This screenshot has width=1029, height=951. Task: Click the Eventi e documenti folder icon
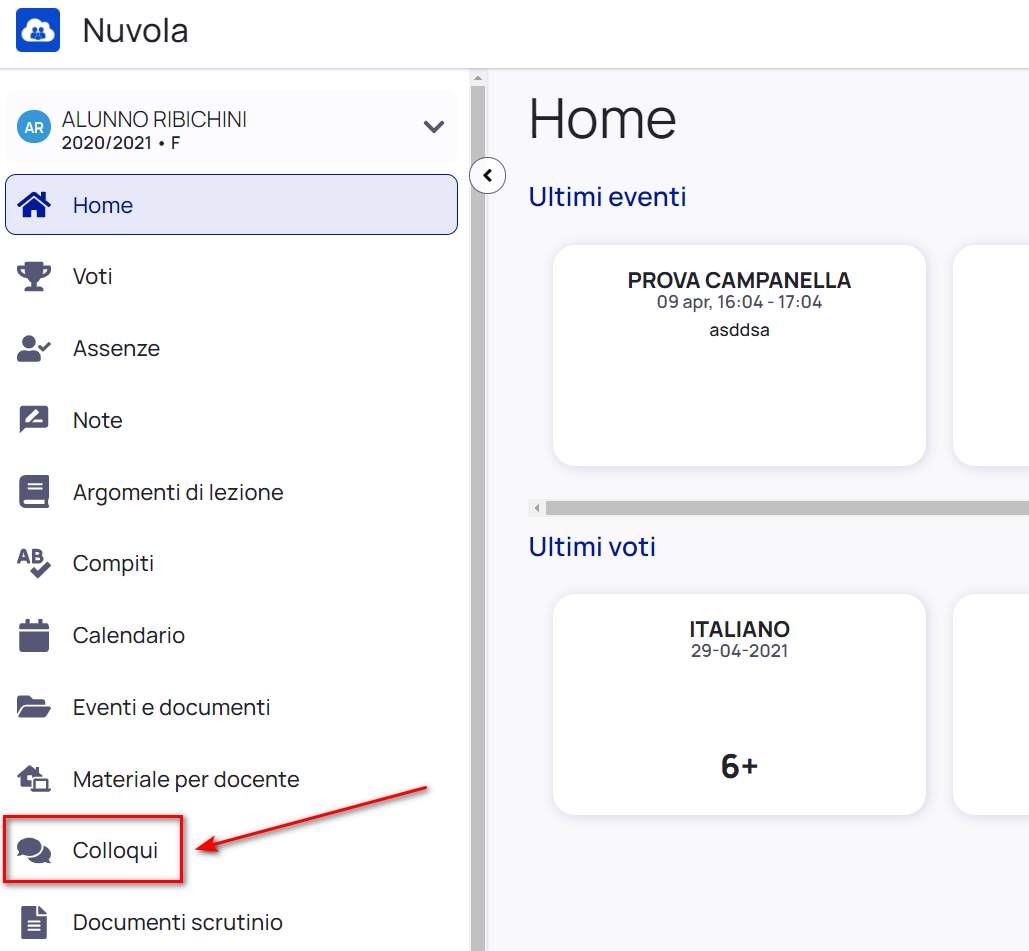pos(34,707)
